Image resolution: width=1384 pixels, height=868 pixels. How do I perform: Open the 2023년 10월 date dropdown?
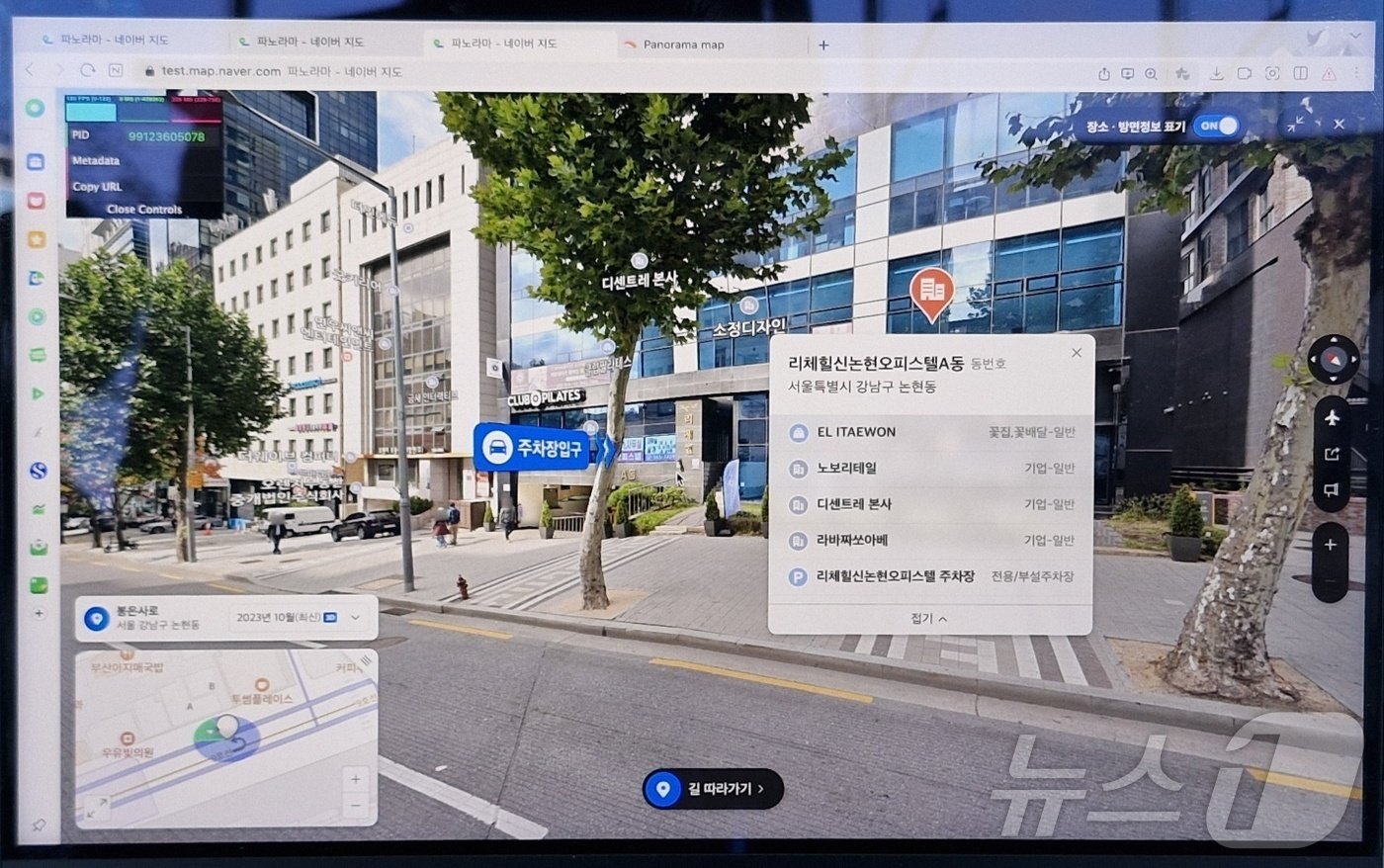click(356, 618)
